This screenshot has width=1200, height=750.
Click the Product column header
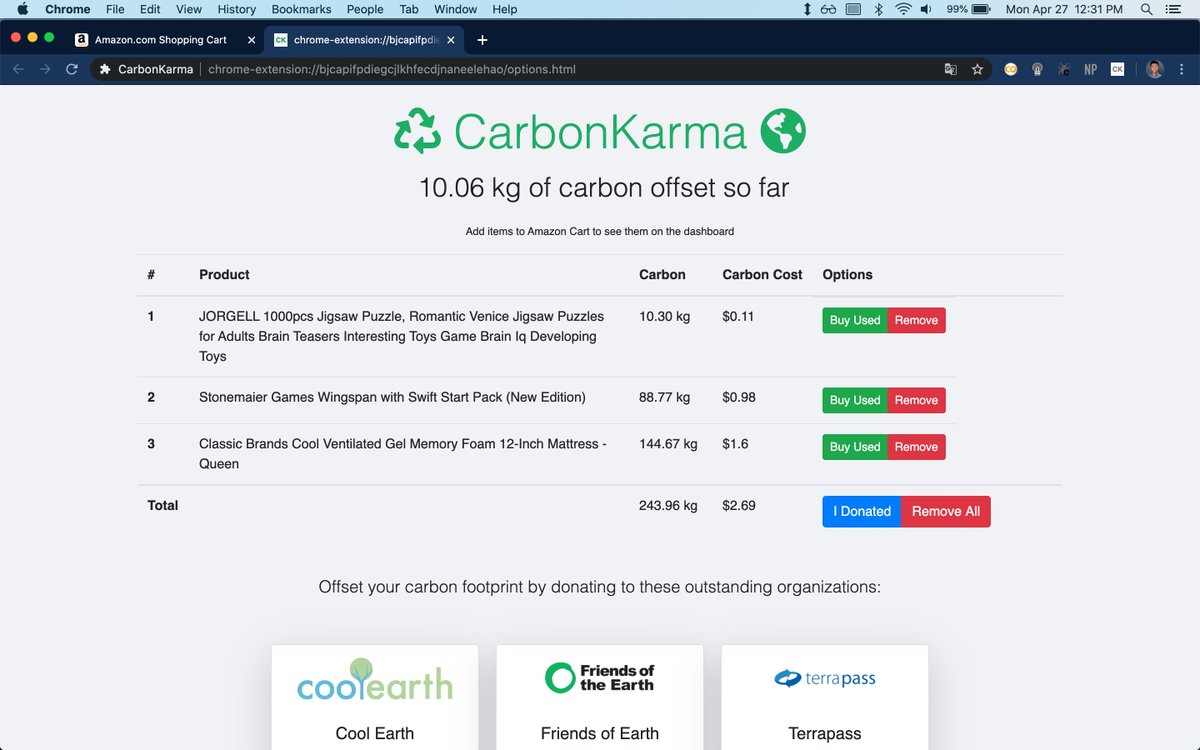(224, 274)
